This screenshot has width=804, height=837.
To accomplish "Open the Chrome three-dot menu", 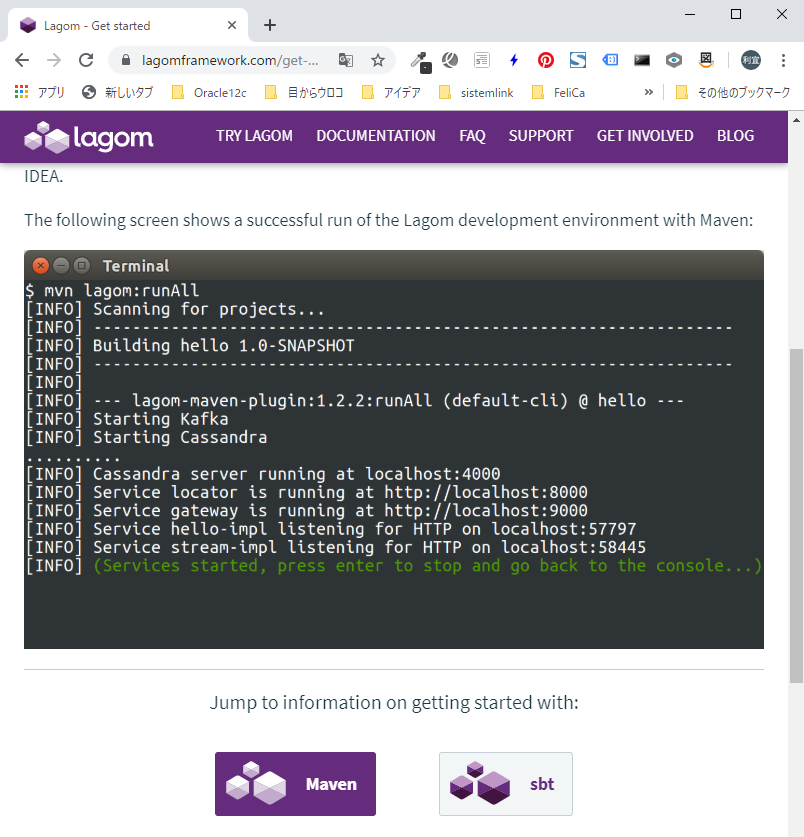I will pos(785,60).
